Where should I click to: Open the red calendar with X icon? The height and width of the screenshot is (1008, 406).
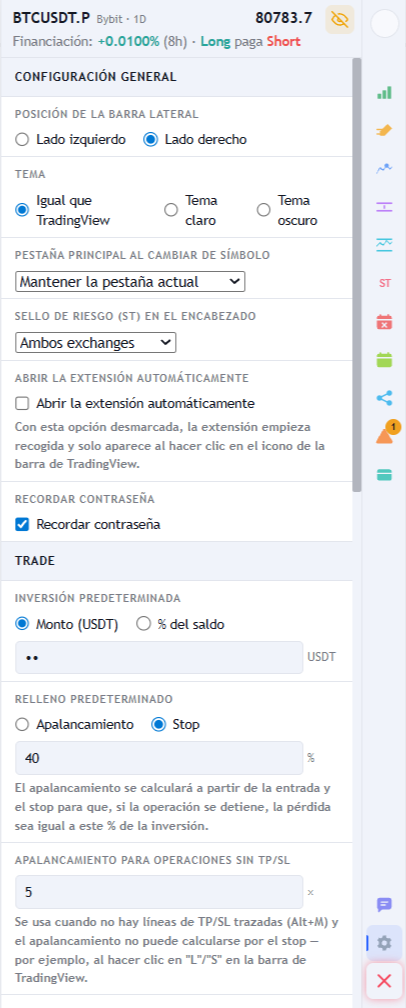coord(384,321)
